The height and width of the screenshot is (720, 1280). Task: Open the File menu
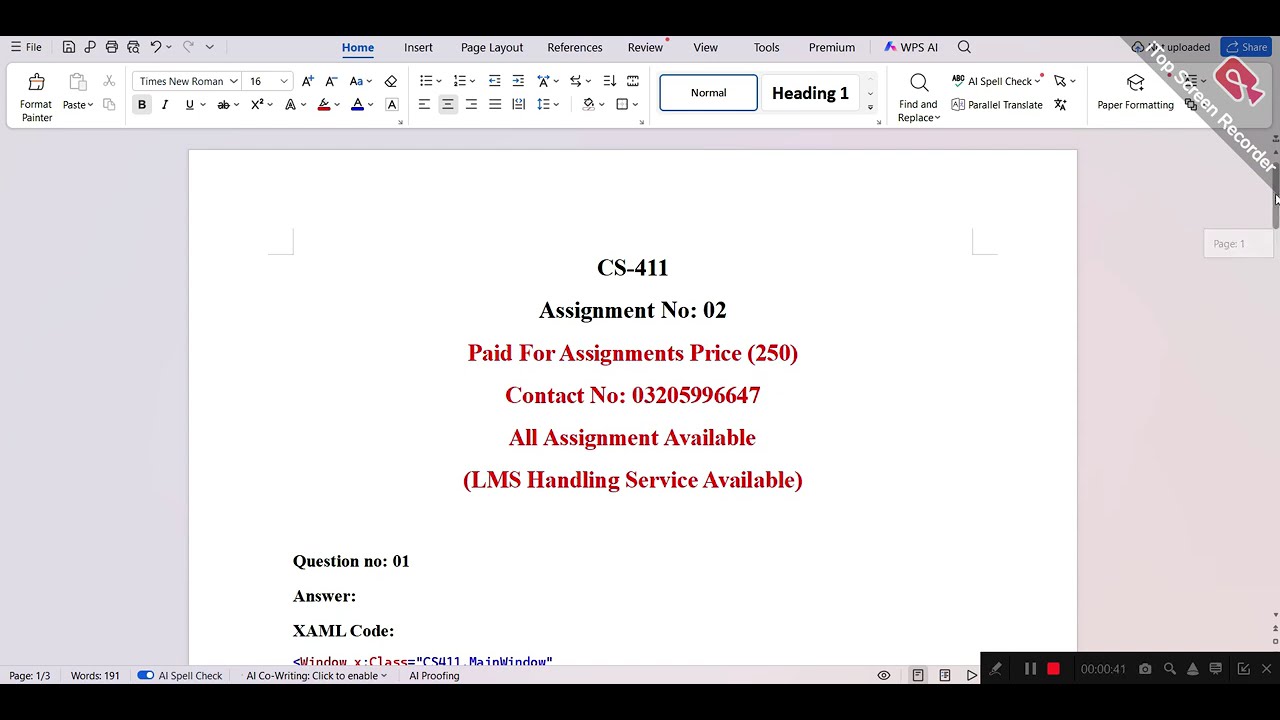tap(26, 47)
